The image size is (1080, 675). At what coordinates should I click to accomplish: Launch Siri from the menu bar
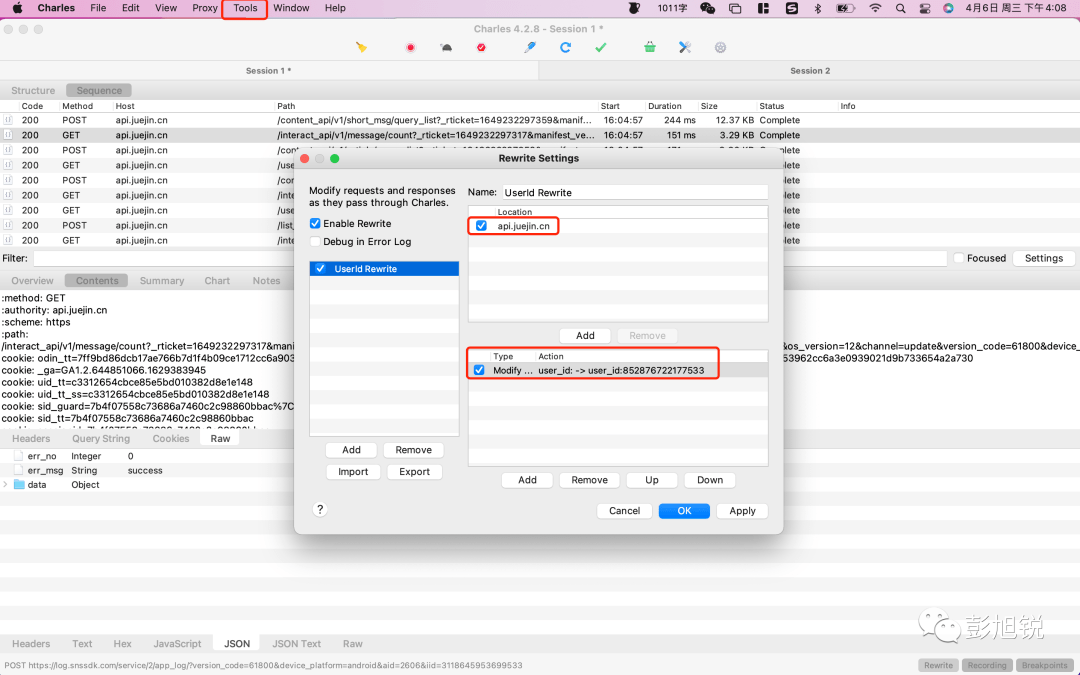[x=948, y=8]
